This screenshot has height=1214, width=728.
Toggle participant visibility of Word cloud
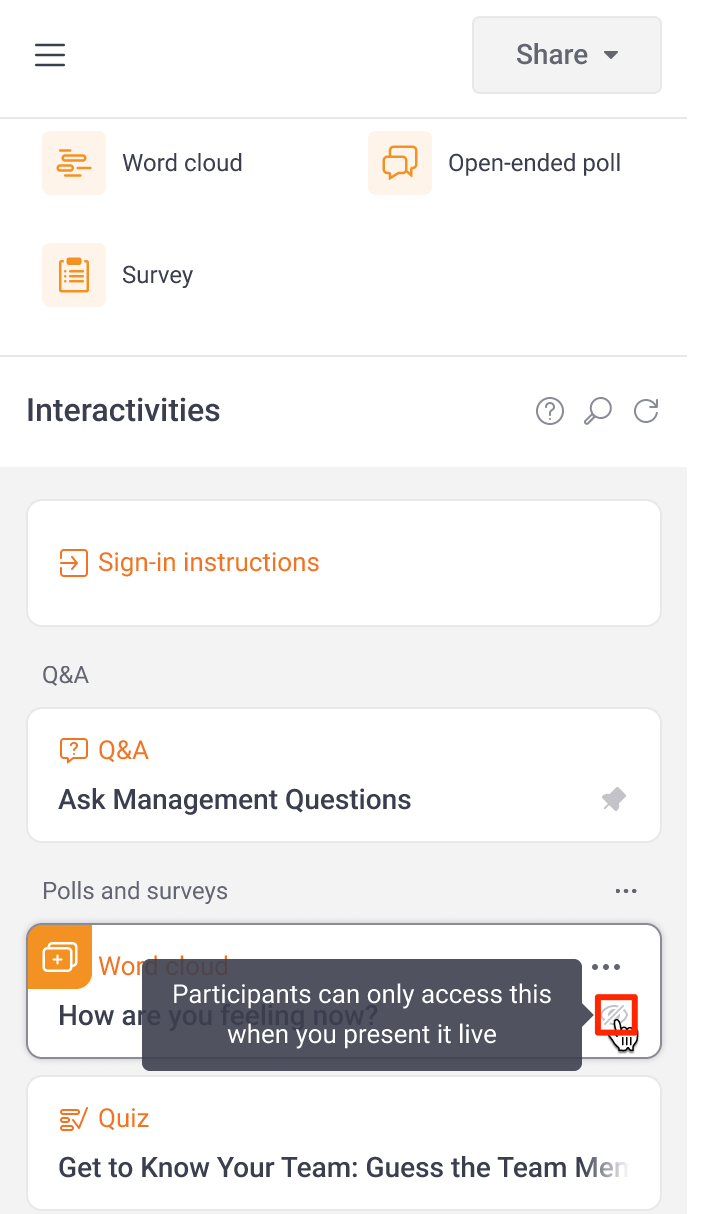[615, 1016]
